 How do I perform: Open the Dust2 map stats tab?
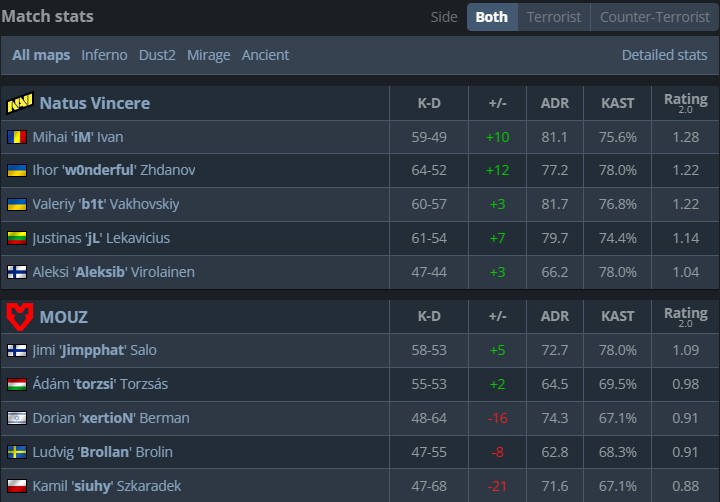tap(157, 55)
